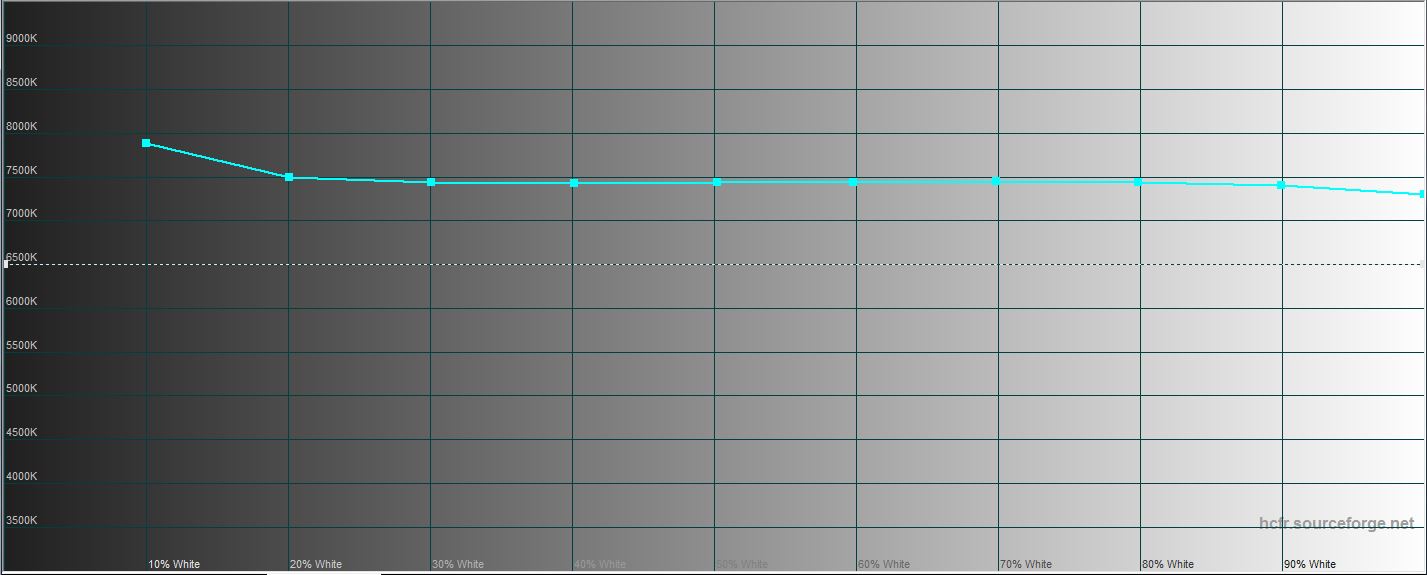Select the 3500K temperature label
The height and width of the screenshot is (575, 1427).
point(22,520)
